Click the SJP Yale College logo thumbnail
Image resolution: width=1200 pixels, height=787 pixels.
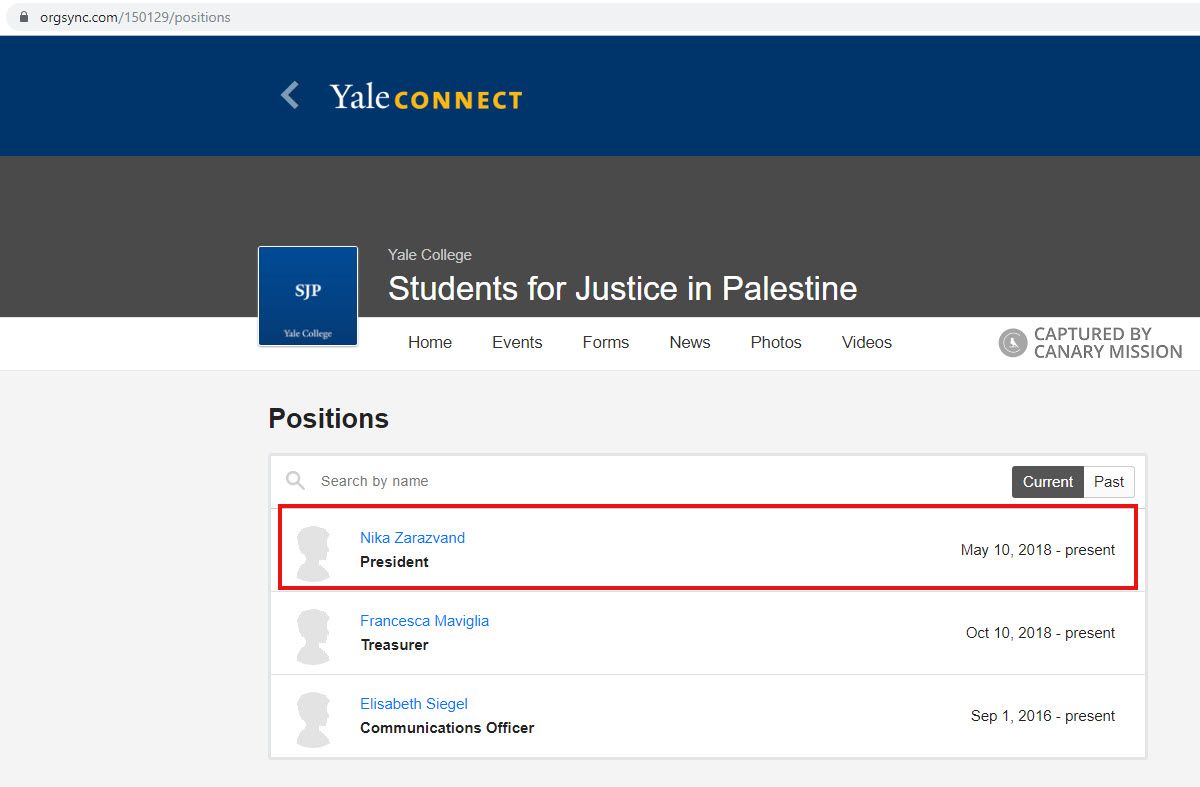tap(308, 296)
